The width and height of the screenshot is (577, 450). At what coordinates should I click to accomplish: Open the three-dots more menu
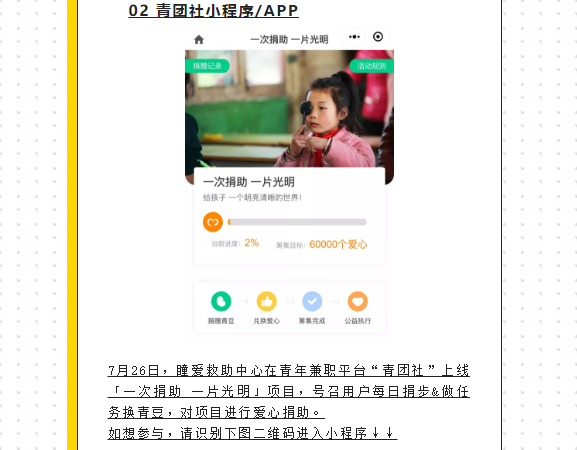354,37
